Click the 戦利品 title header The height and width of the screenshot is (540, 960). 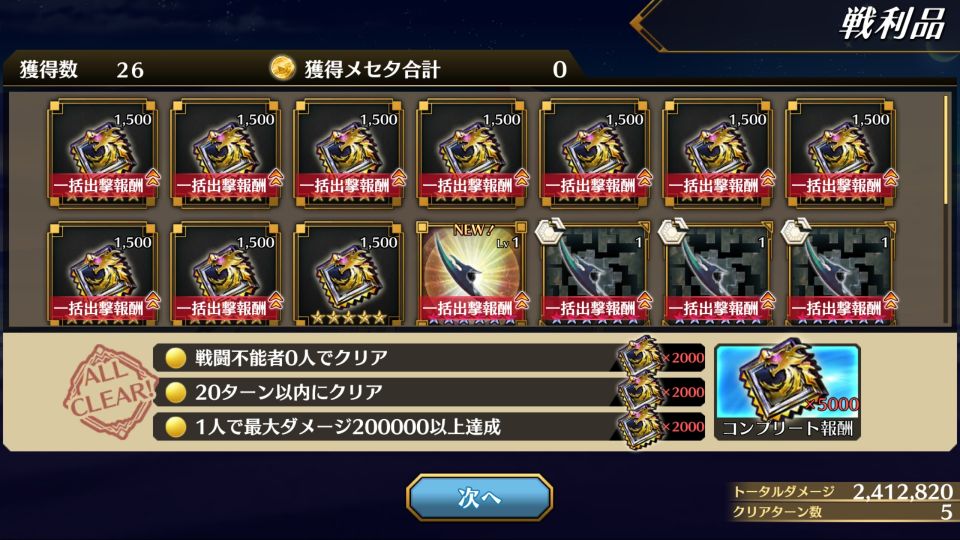pos(892,24)
